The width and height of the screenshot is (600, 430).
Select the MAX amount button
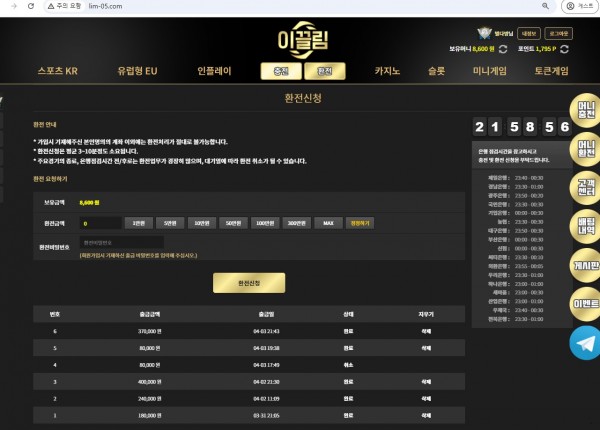pos(328,223)
